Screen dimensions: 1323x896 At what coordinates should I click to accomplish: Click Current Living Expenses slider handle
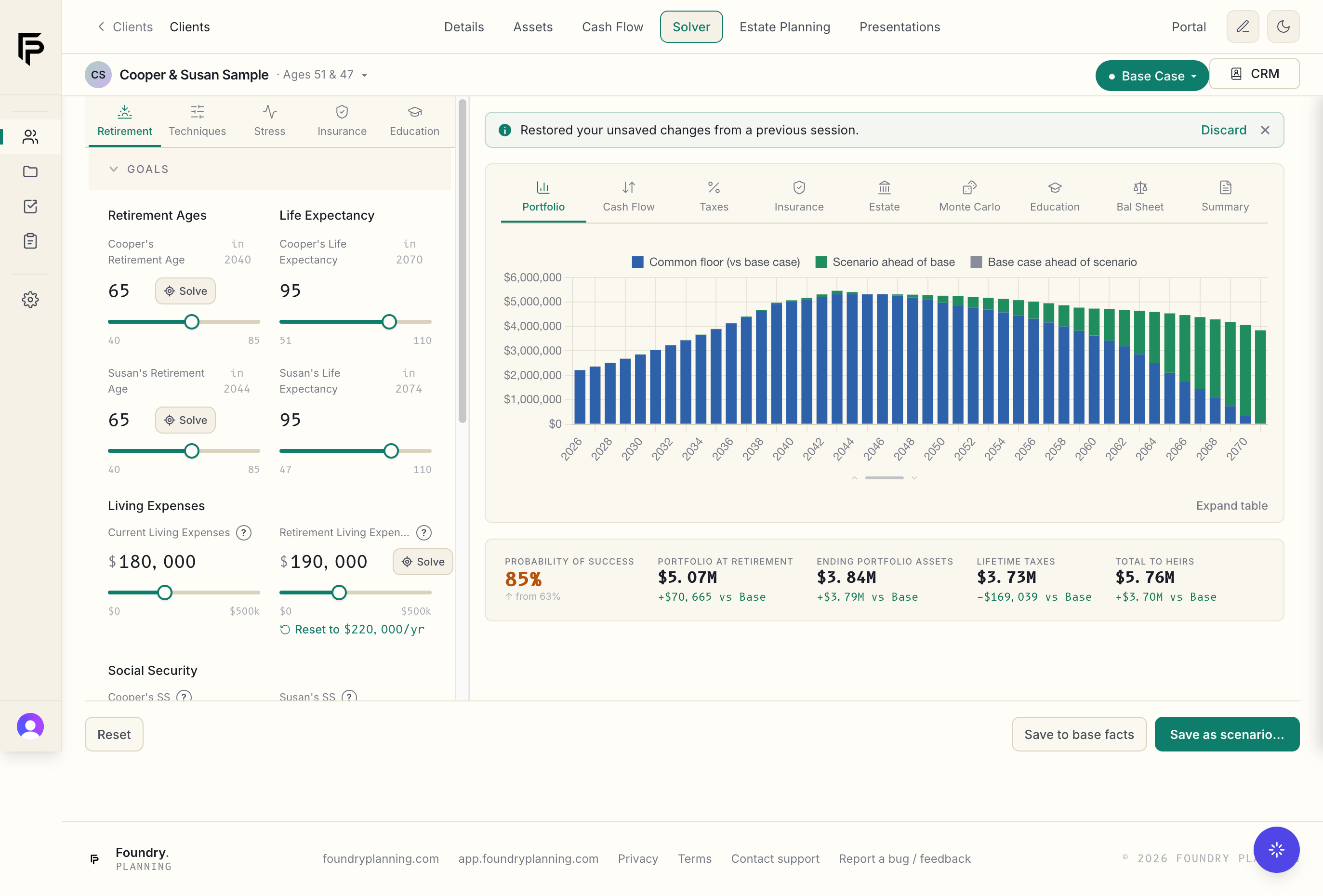click(x=164, y=593)
